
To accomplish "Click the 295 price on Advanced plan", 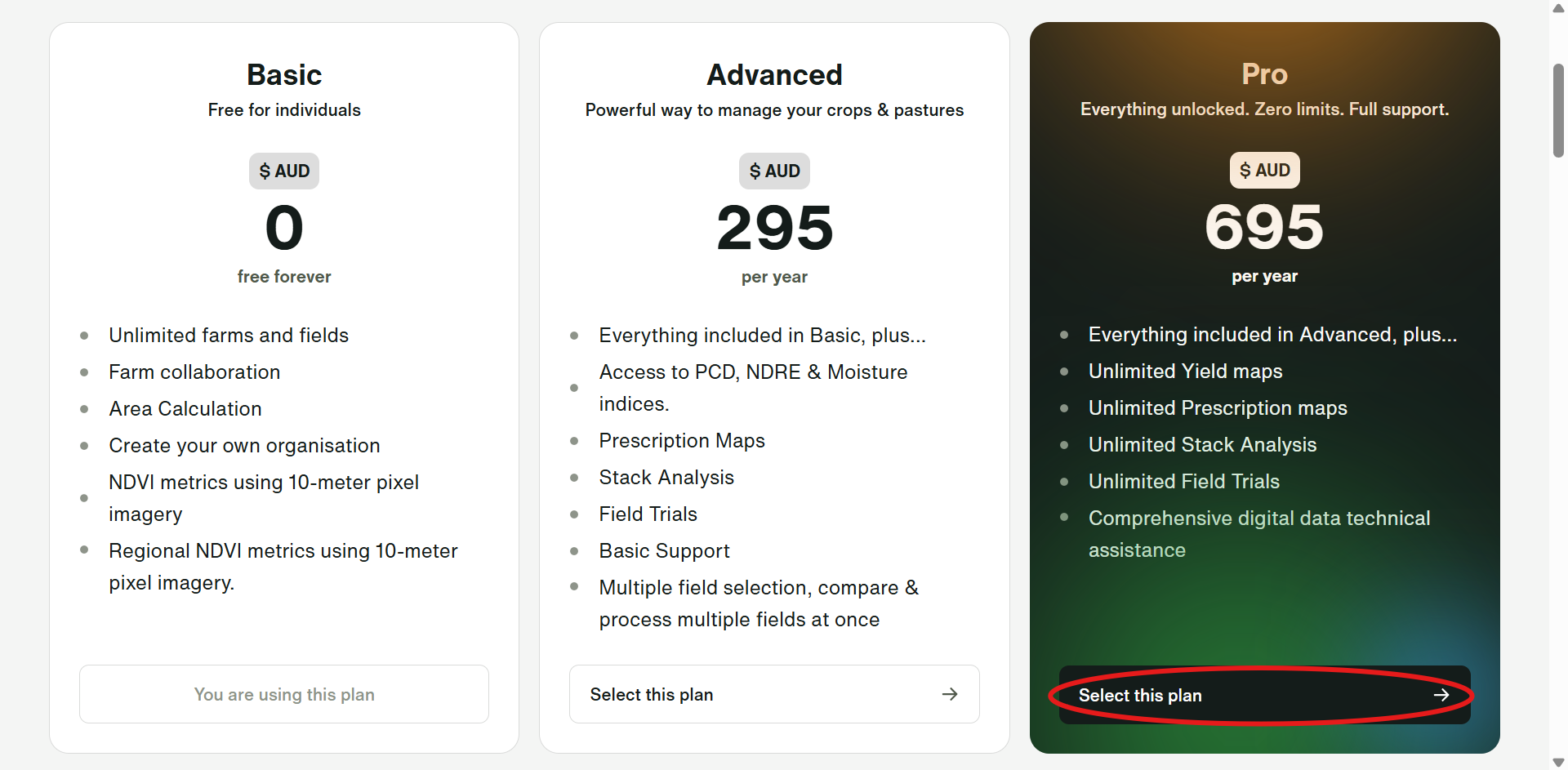I will point(774,228).
